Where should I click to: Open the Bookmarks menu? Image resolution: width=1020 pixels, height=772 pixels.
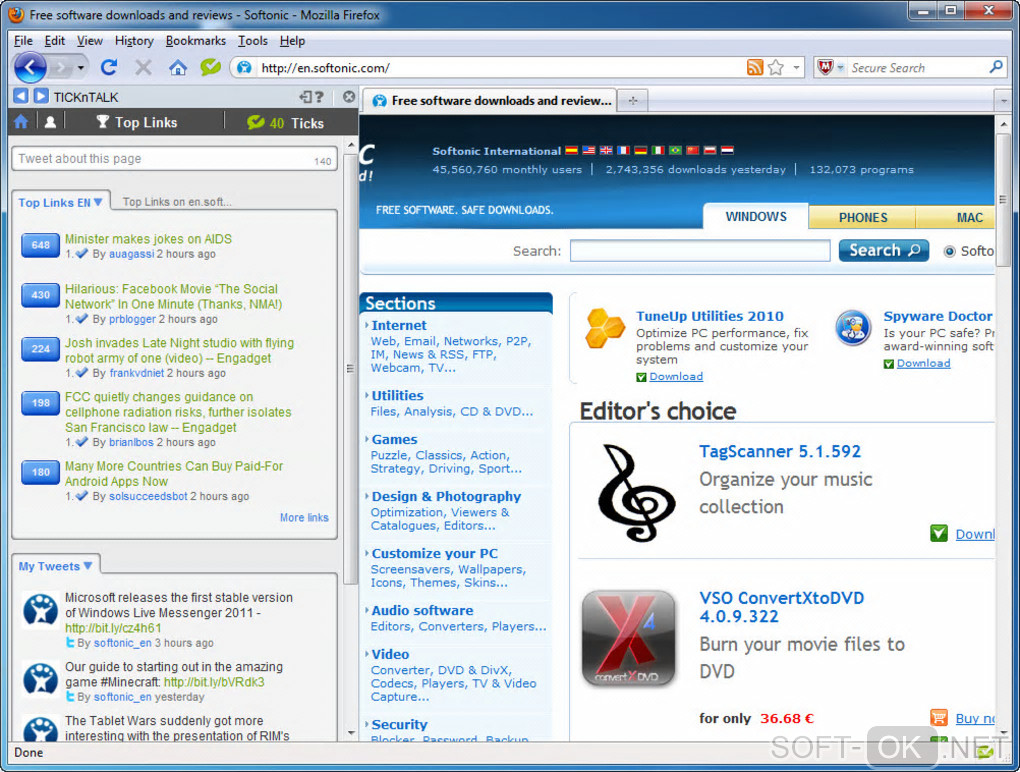pos(196,41)
